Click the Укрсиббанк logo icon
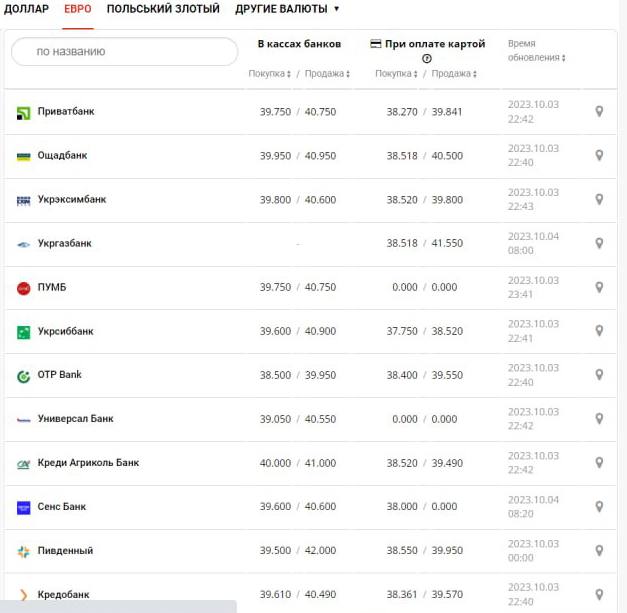 click(x=24, y=332)
